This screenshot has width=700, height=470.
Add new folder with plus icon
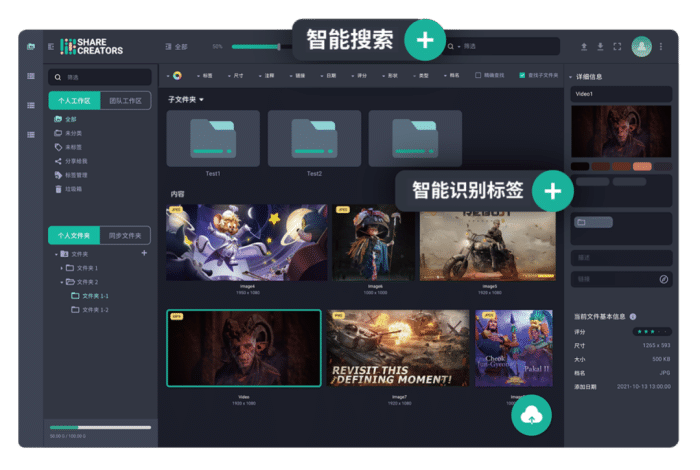(144, 253)
